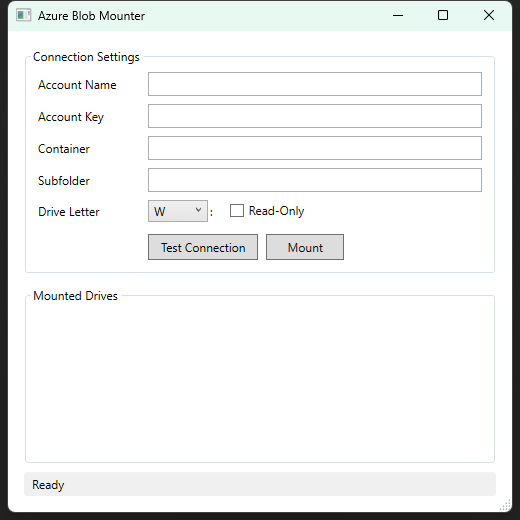Open the Drive Letter dropdown showing W

pyautogui.click(x=178, y=211)
